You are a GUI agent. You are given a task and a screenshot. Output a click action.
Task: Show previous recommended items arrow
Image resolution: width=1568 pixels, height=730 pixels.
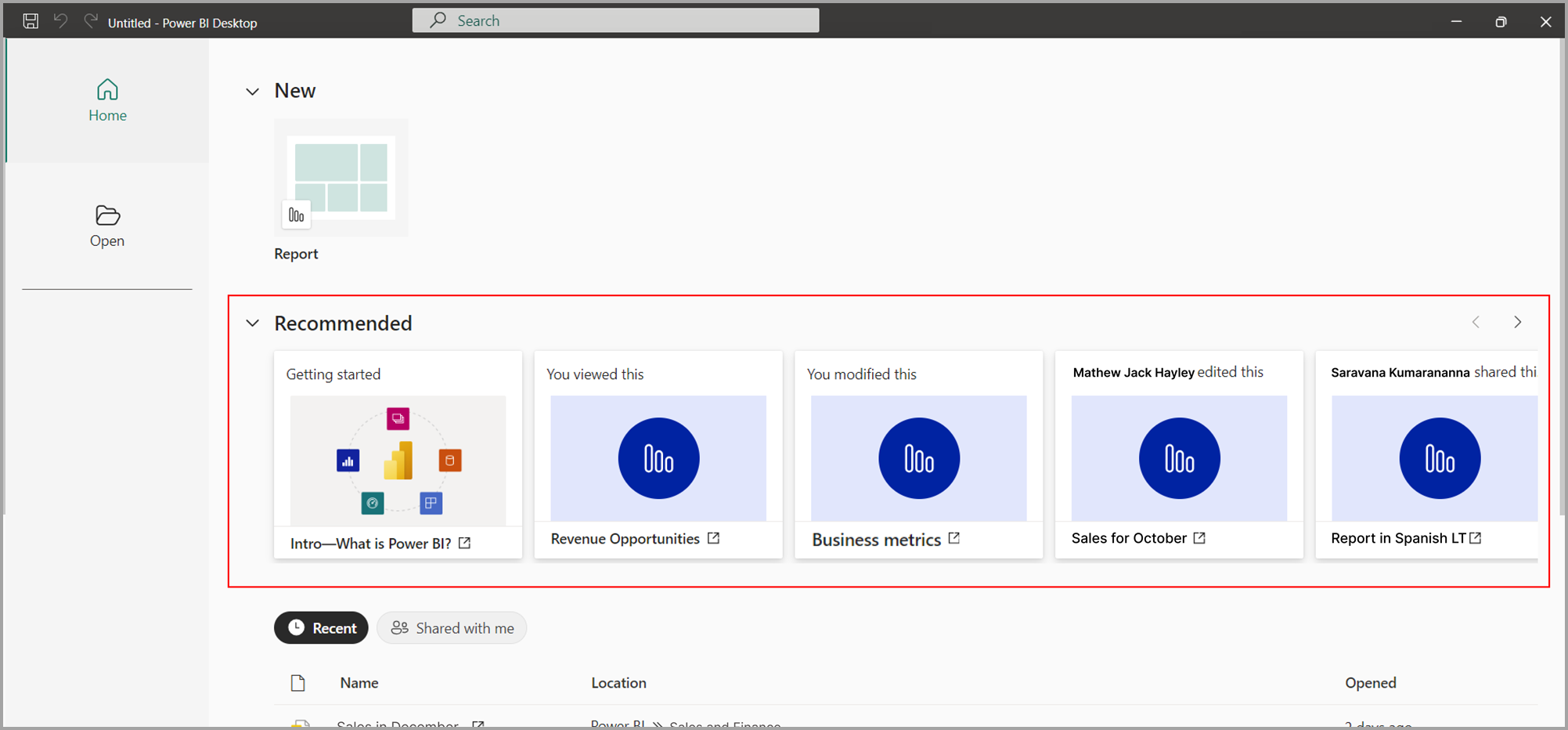click(x=1476, y=322)
